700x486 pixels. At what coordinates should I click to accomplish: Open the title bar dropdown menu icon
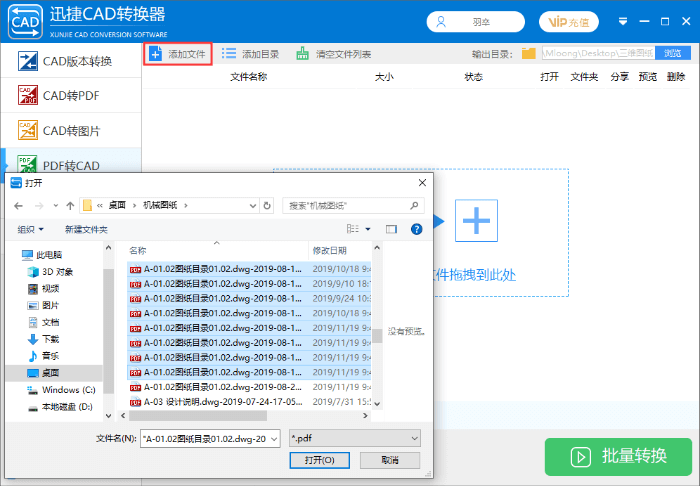(x=623, y=21)
